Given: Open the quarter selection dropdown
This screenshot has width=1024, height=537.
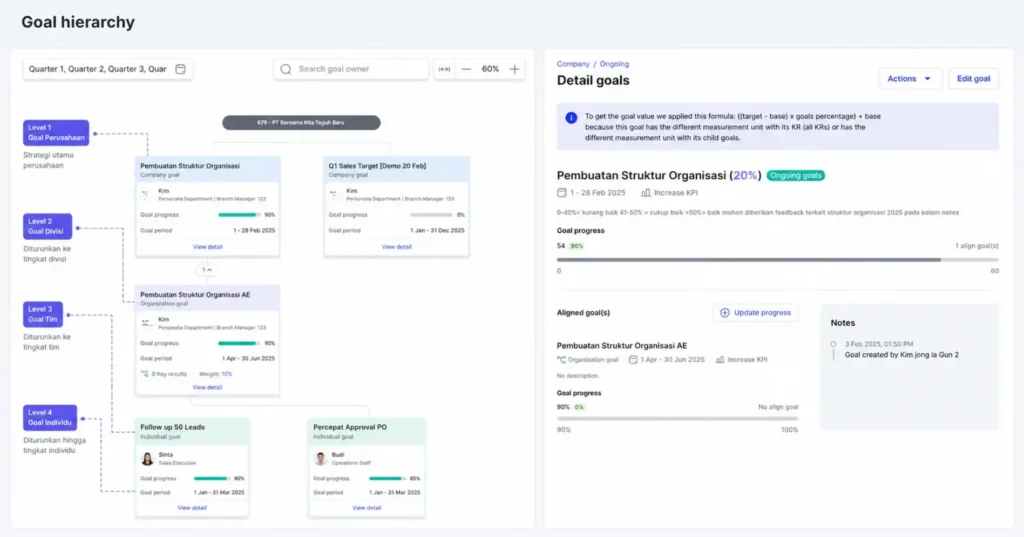Looking at the screenshot, I should 108,69.
